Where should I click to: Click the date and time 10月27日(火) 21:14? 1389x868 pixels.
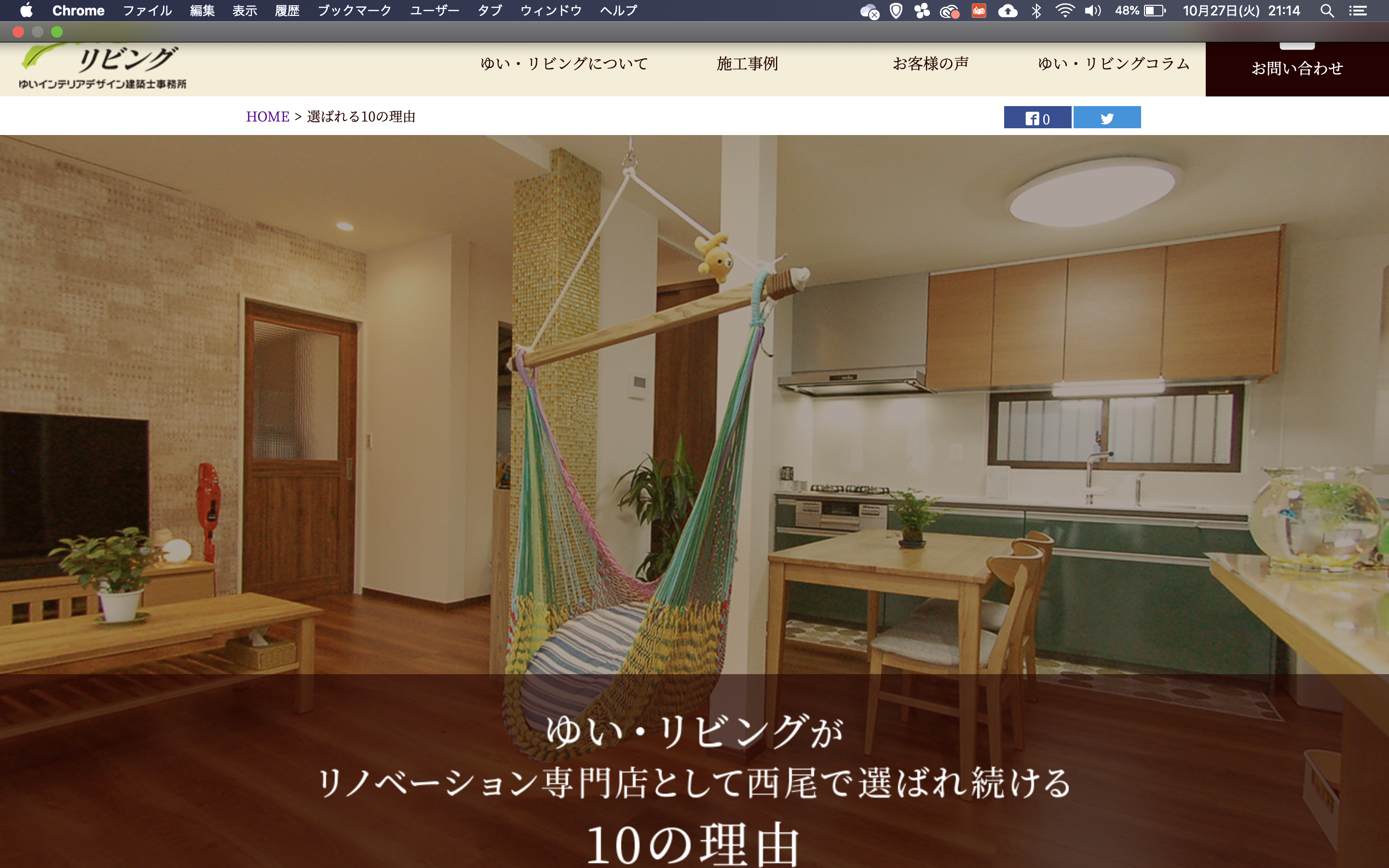coord(1241,10)
